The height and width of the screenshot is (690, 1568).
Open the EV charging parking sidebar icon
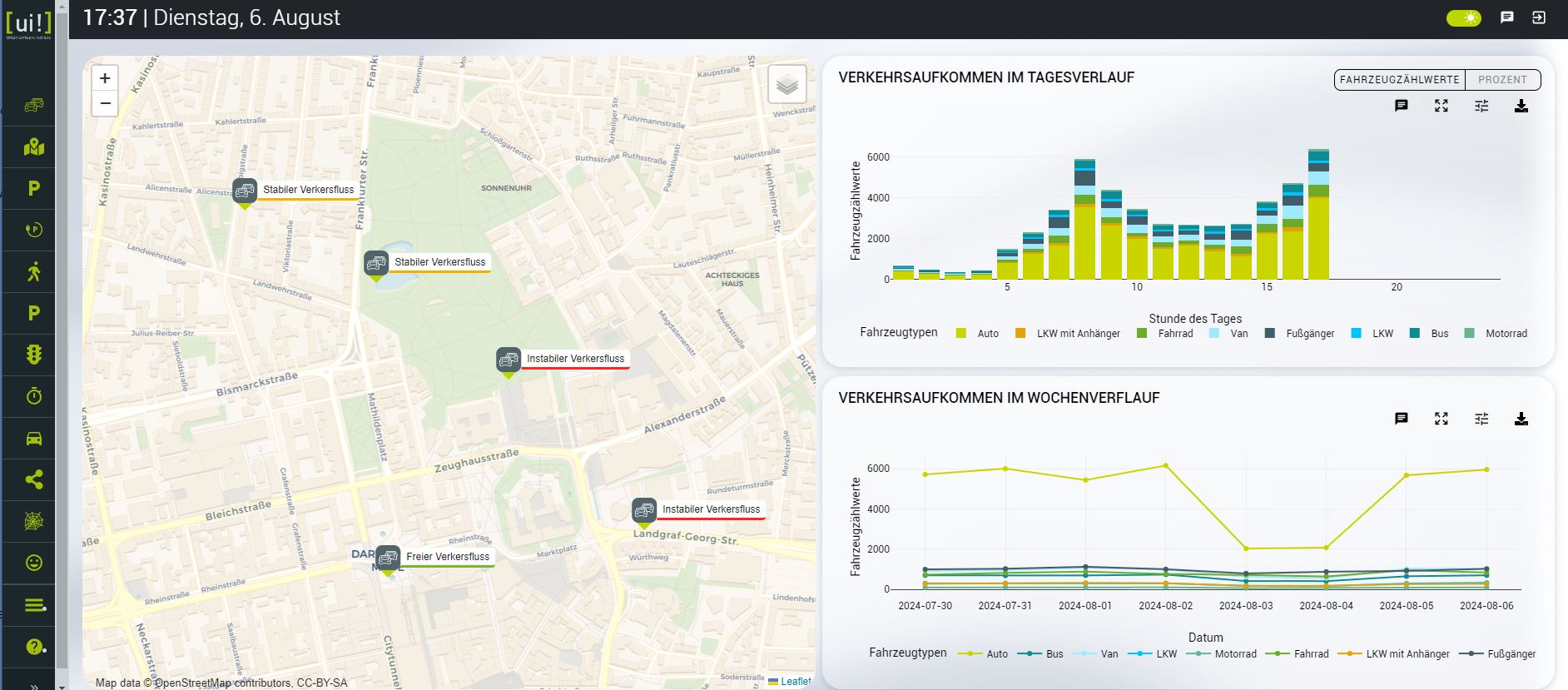pyautogui.click(x=33, y=231)
